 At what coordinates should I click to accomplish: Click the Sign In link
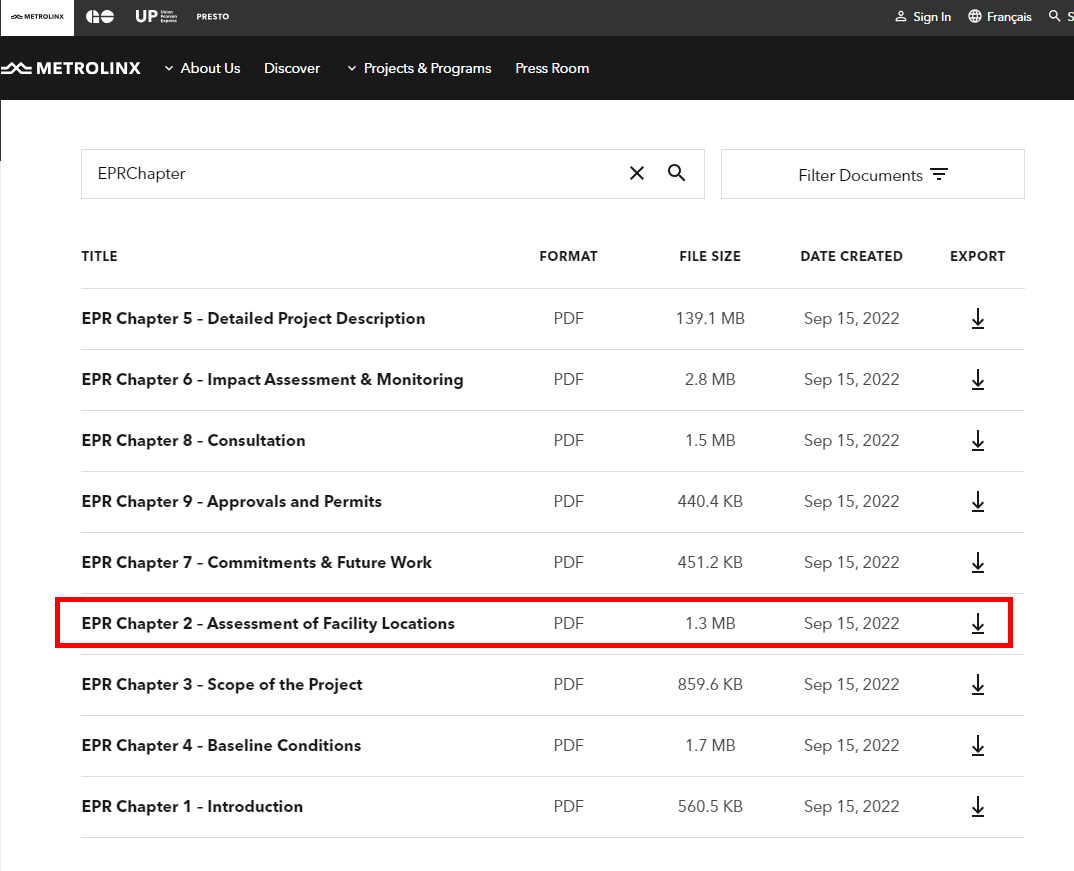pyautogui.click(x=923, y=17)
